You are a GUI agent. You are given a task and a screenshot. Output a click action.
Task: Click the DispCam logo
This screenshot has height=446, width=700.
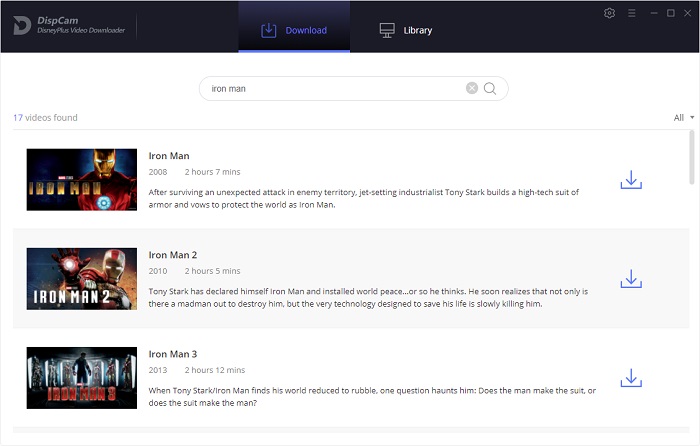(x=21, y=26)
